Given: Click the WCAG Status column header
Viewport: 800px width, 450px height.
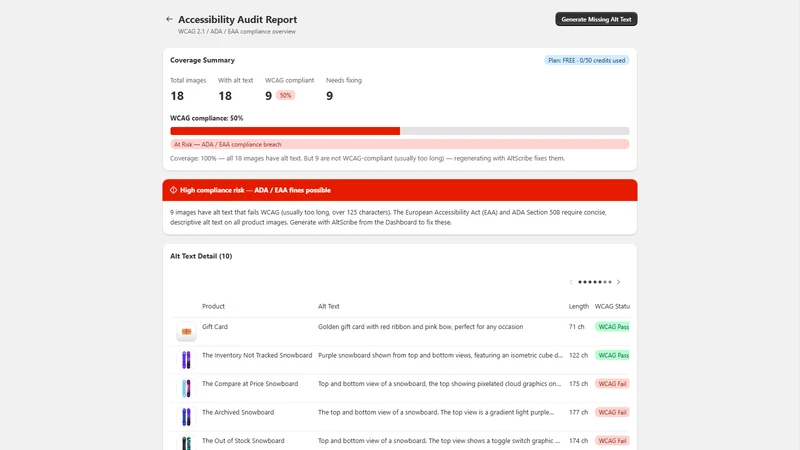Looking at the screenshot, I should click(612, 306).
